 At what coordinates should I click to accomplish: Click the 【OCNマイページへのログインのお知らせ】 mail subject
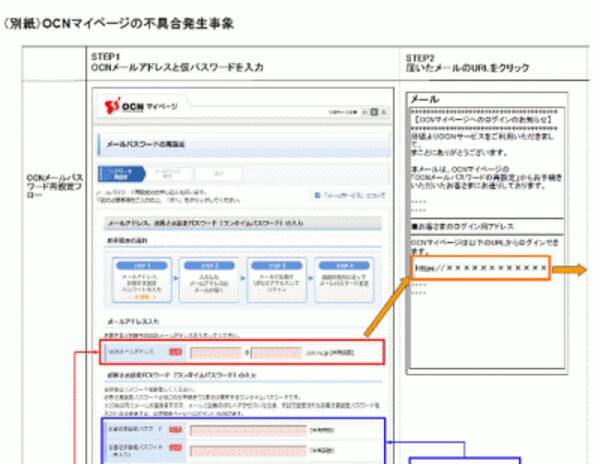pyautogui.click(x=483, y=120)
